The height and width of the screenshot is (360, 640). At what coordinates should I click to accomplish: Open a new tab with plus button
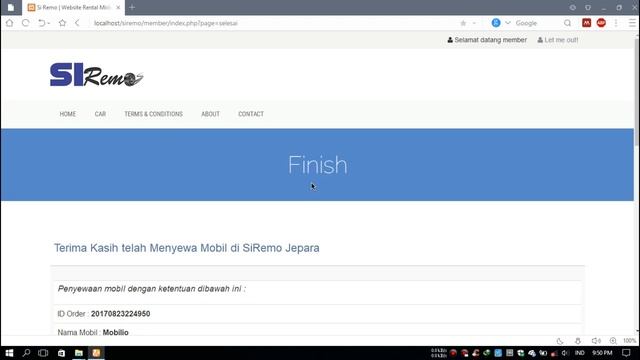132,7
